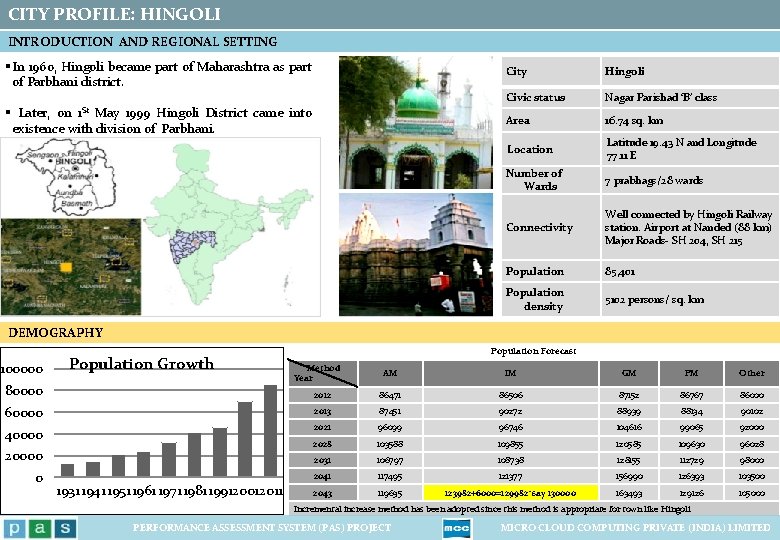Click the 'Connectivity' label cell

[551, 227]
